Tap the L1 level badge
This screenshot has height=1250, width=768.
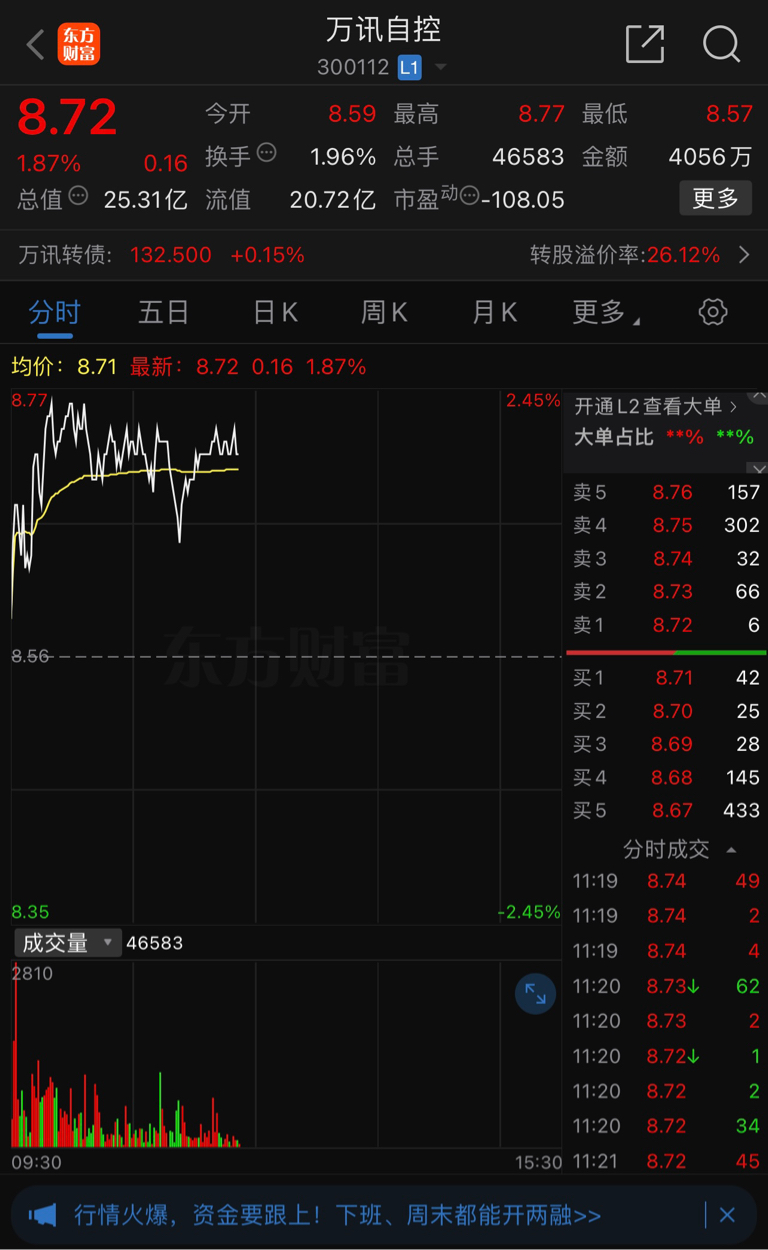(409, 68)
